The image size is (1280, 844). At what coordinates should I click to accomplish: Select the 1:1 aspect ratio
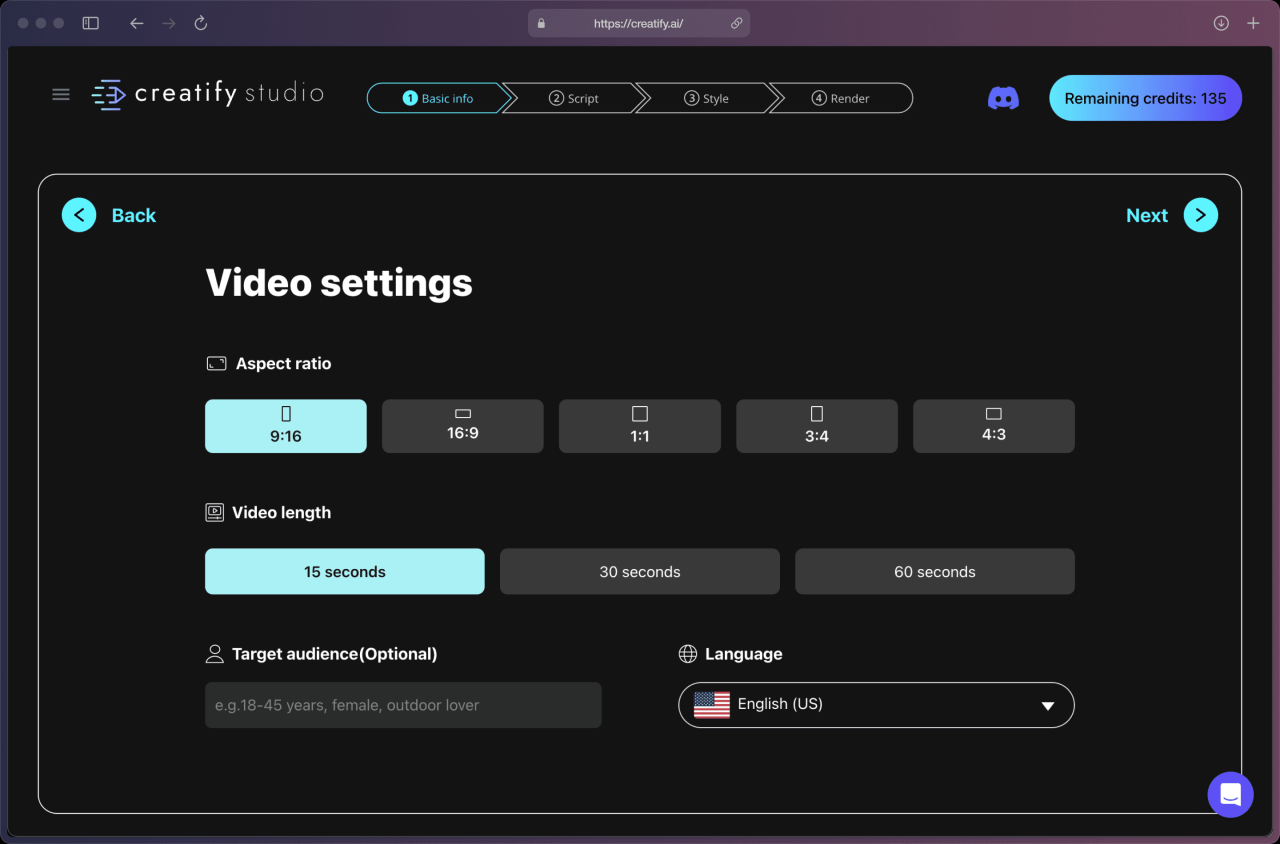coord(639,426)
